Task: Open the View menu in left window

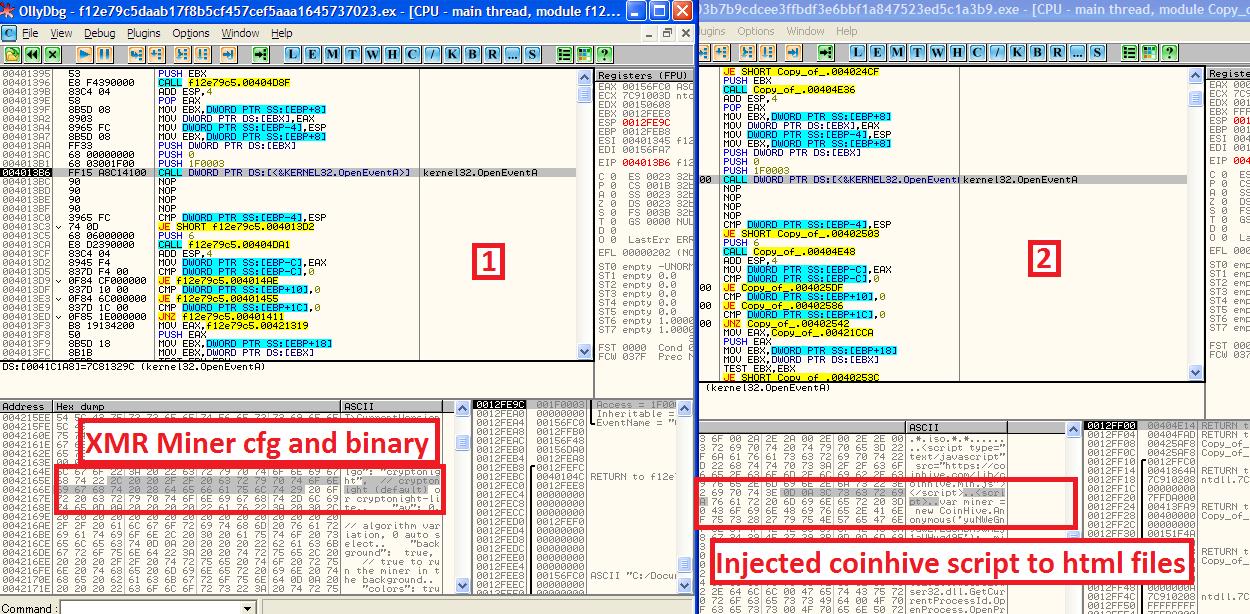Action: click(61, 33)
